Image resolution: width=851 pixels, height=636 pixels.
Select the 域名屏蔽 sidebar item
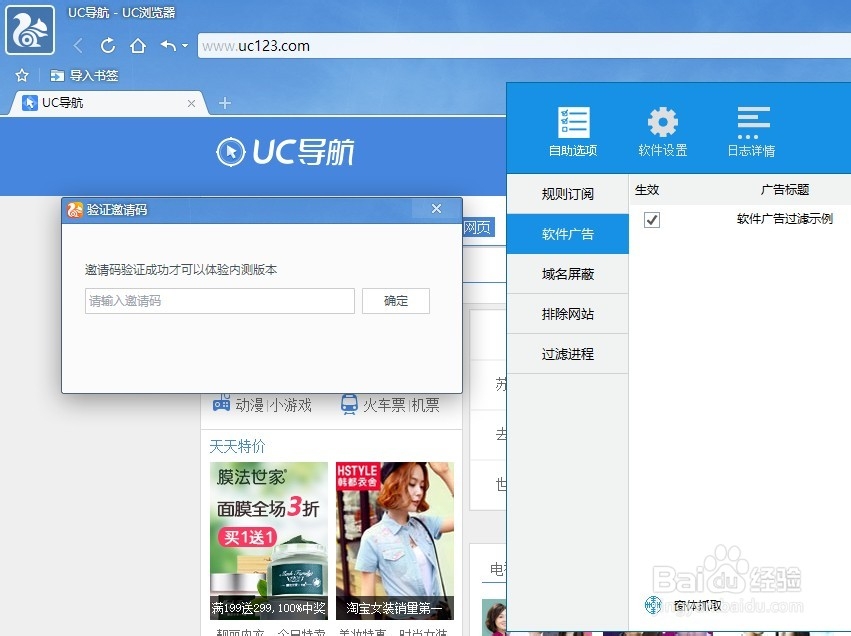[x=568, y=274]
